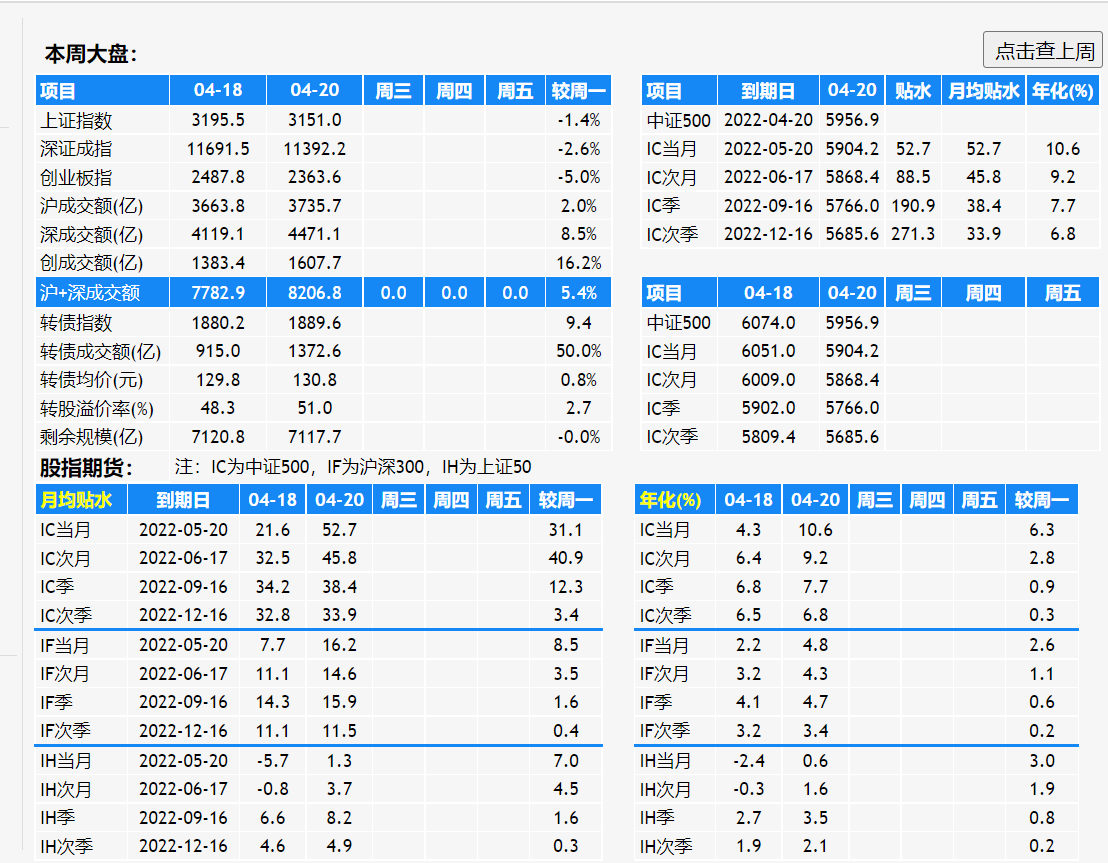1108x863 pixels.
Task: Click the 11392.2 value for 深证成指
Action: (x=314, y=149)
